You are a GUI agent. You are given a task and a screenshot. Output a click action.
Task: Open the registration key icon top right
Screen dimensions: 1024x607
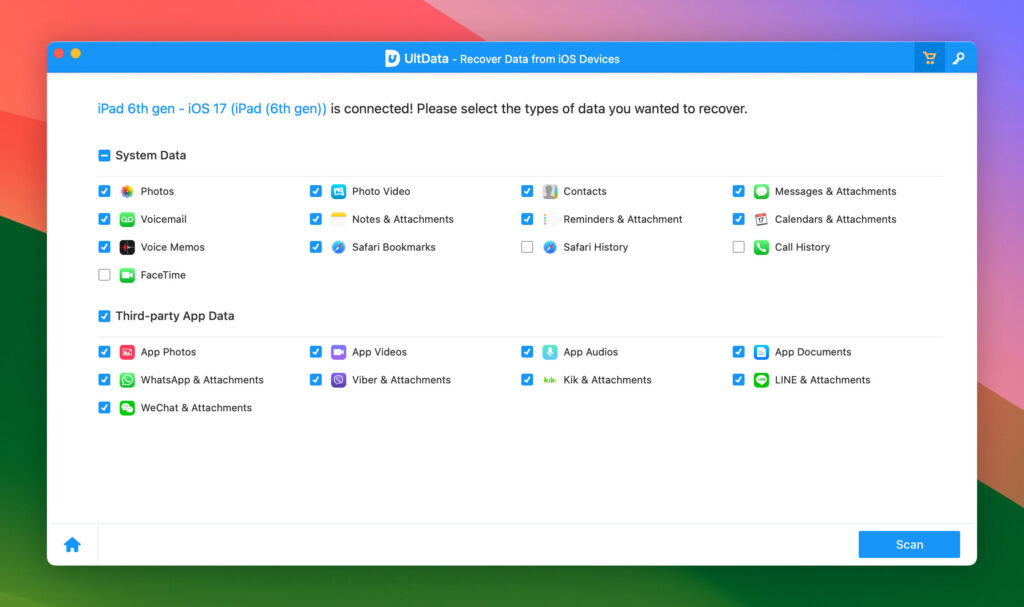[961, 57]
